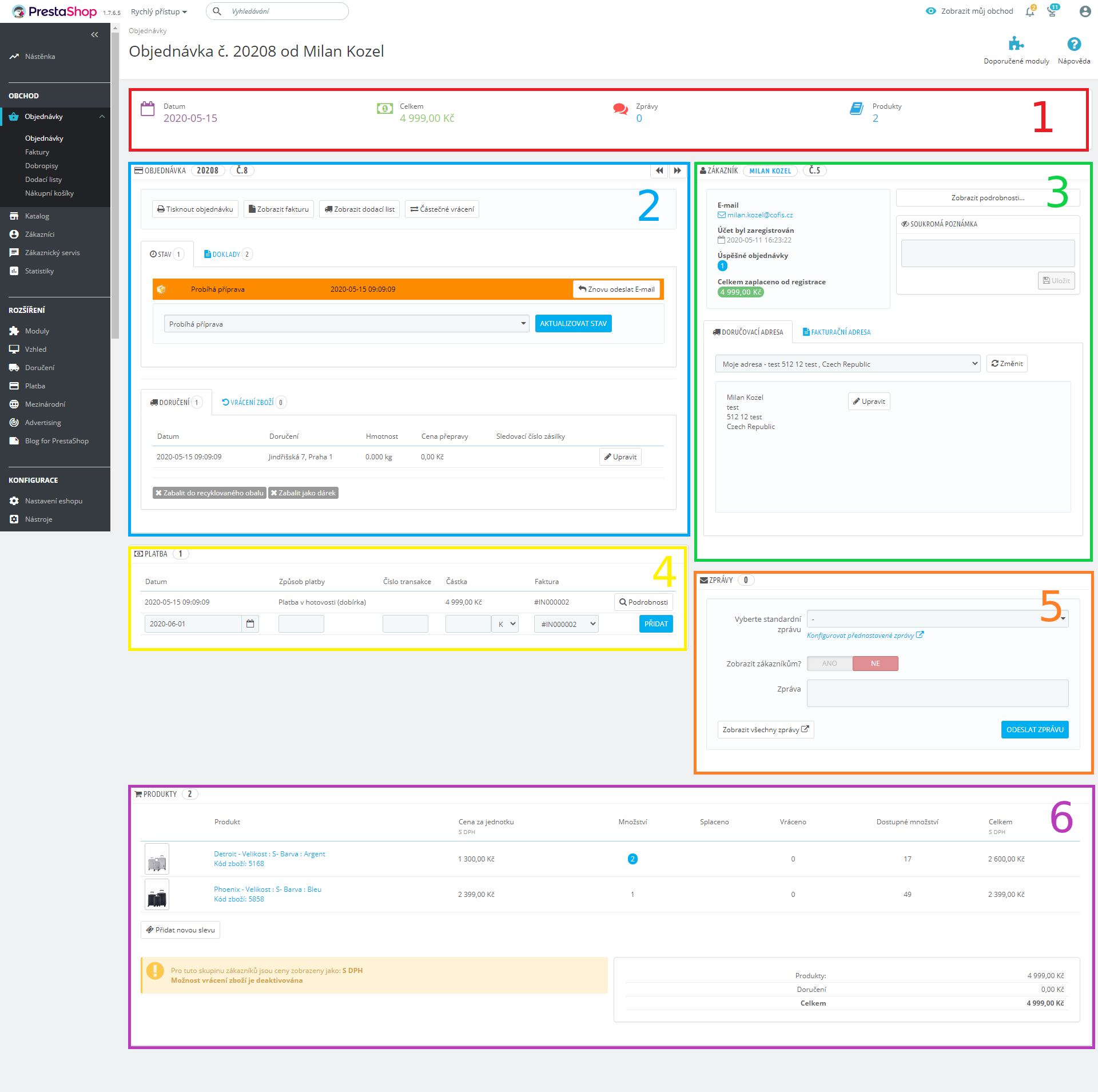Go to previous order arrow

coord(659,170)
